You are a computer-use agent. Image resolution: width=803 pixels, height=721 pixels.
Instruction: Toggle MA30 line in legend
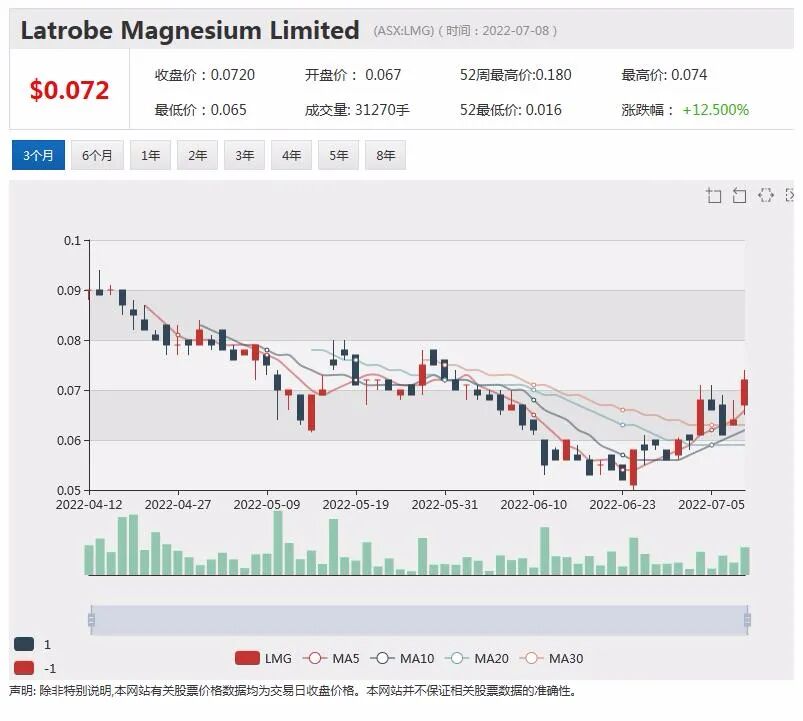click(552, 658)
